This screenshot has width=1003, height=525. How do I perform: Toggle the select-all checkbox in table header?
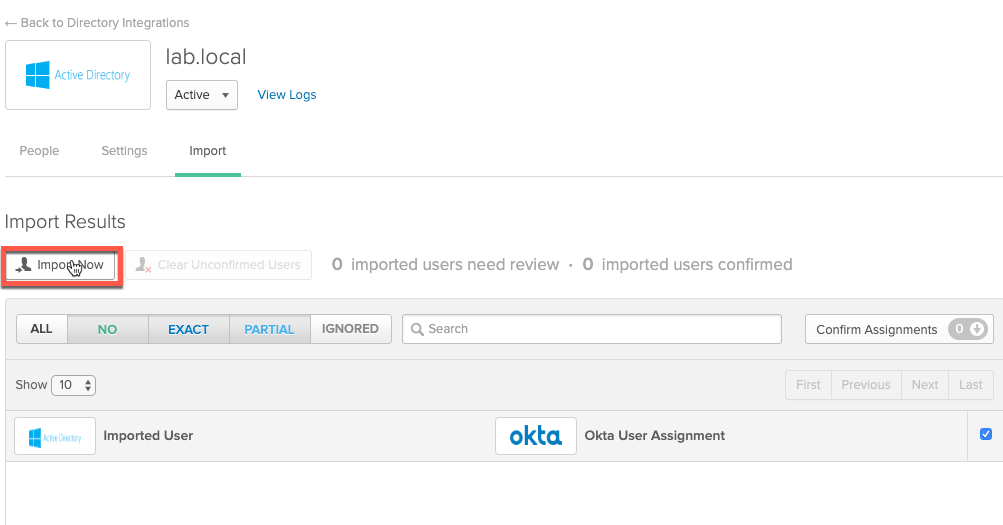point(986,434)
